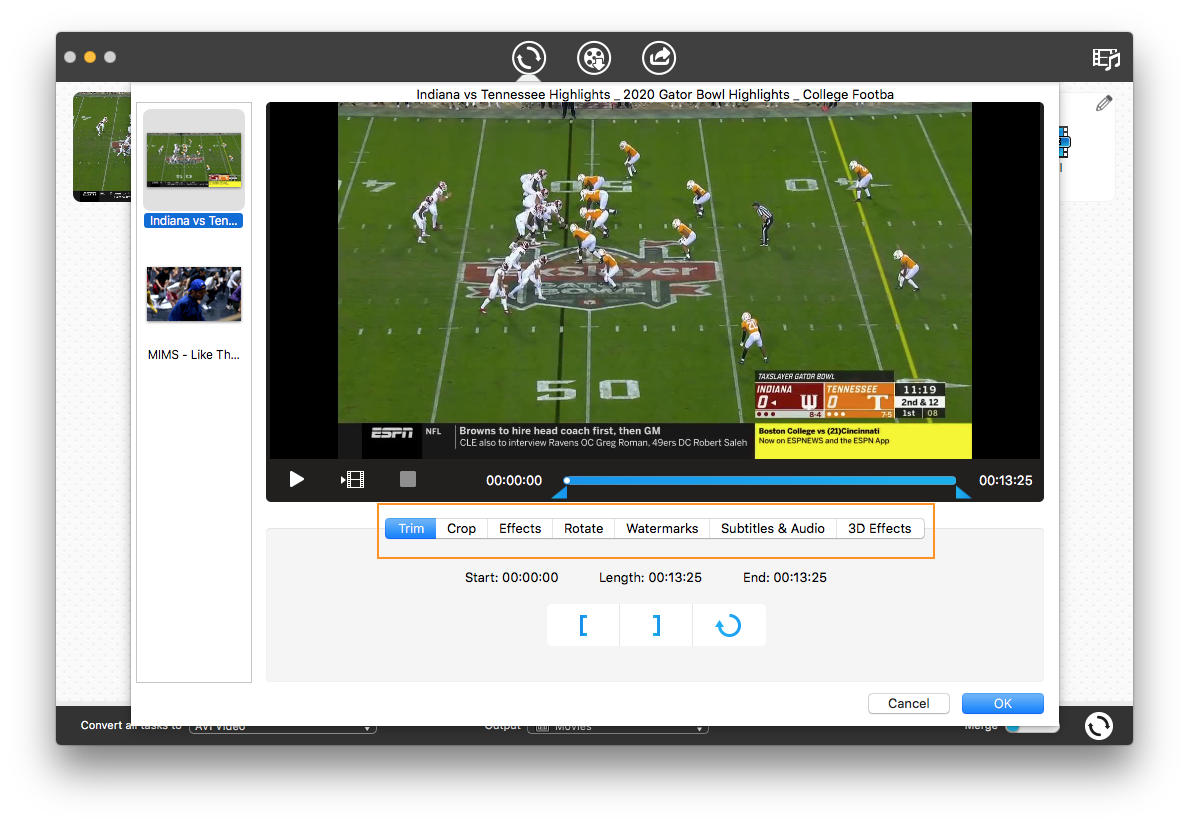Click the Length: 00:13:25 value
This screenshot has height=825, width=1189.
[651, 578]
